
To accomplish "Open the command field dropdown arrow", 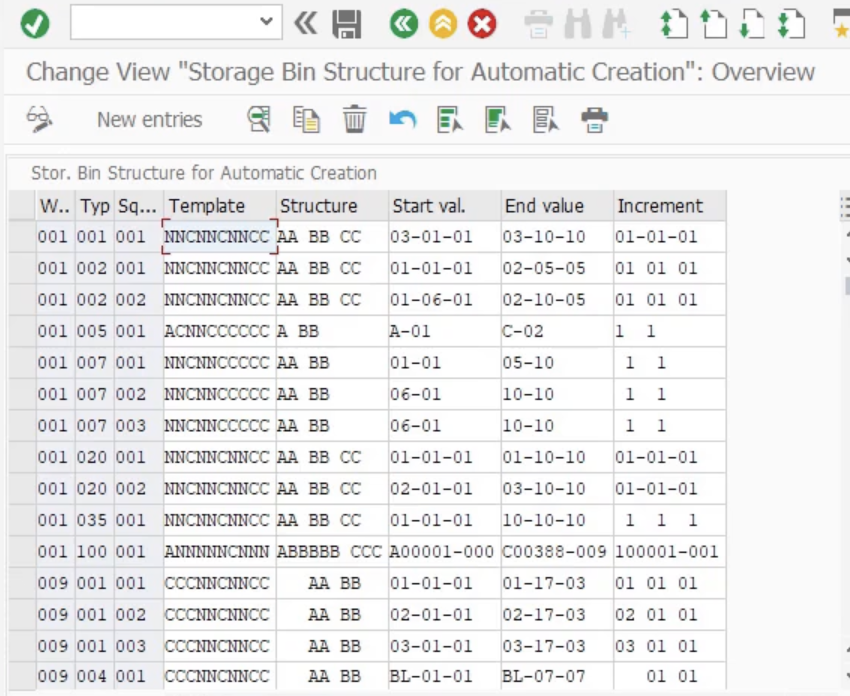I will click(x=265, y=22).
